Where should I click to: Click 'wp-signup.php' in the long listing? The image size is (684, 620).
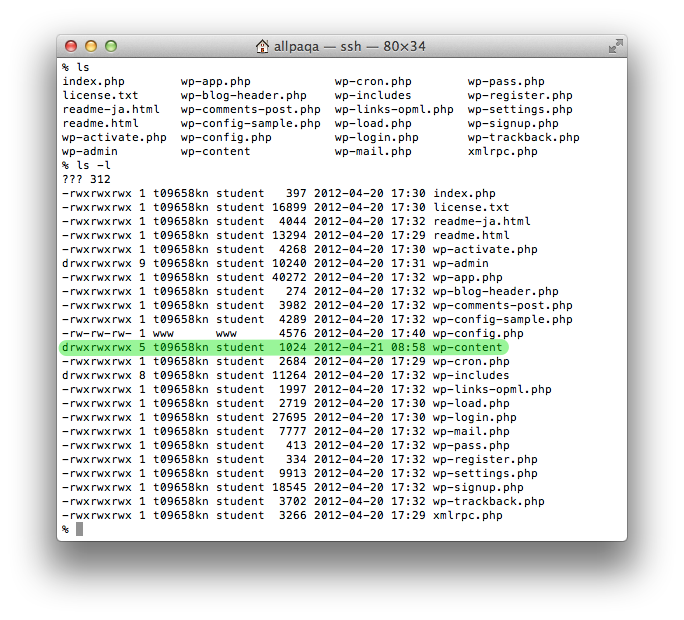(x=478, y=487)
